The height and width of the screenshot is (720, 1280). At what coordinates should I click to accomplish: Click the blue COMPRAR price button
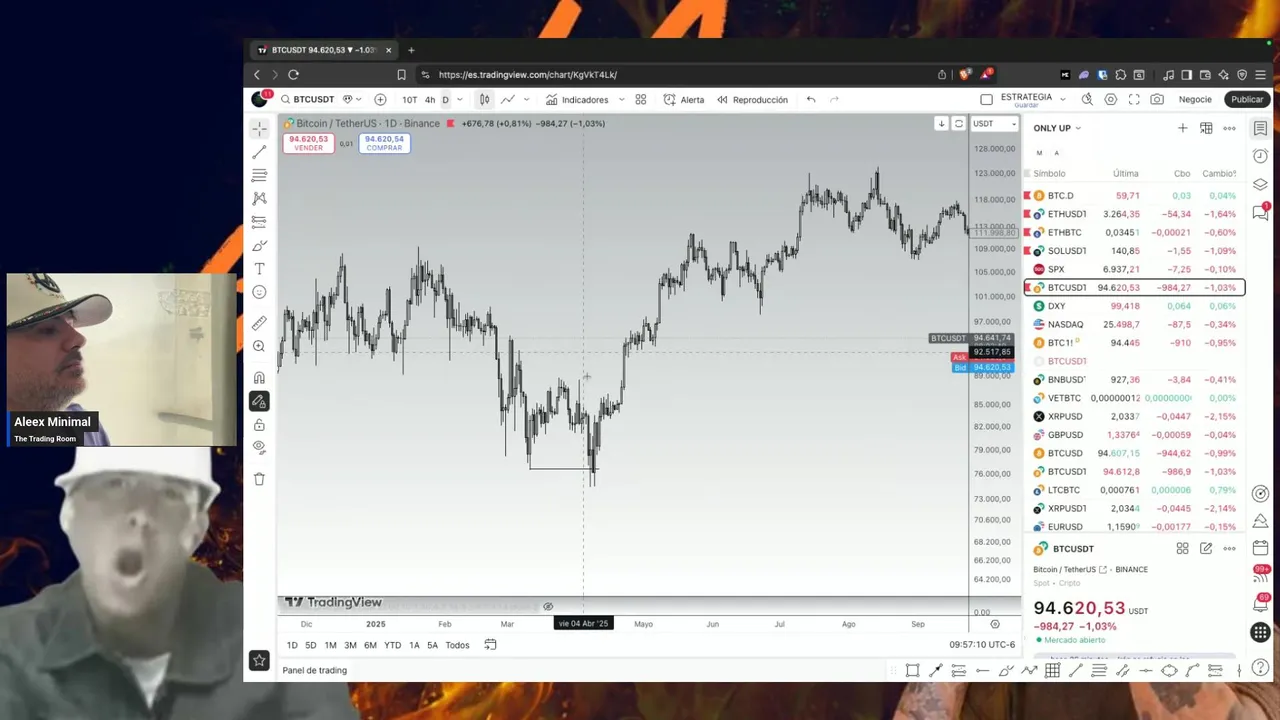pyautogui.click(x=384, y=143)
